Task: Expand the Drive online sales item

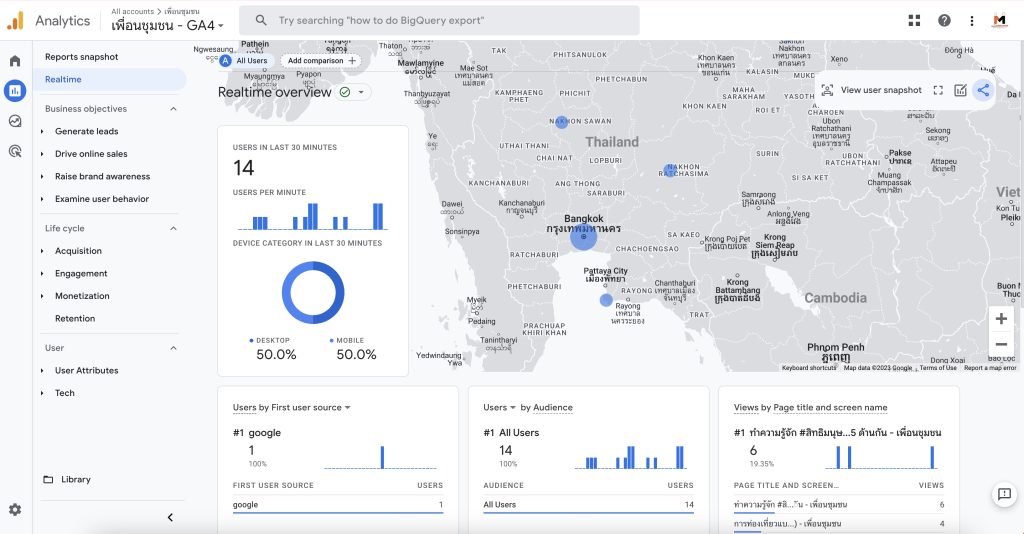Action: pos(42,154)
